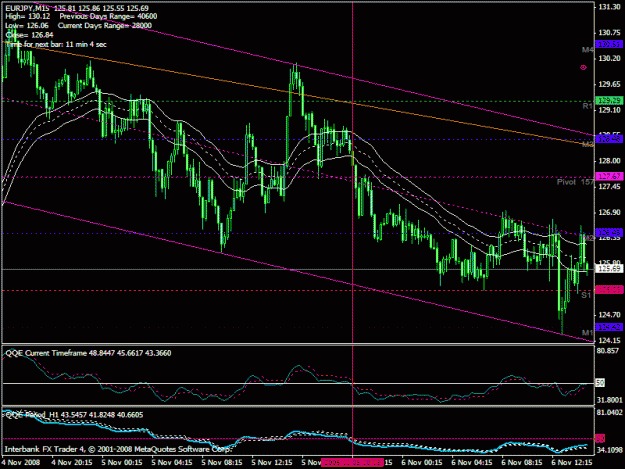
Task: Click the '4 Nov 2008' time axis label
Action: coord(21,462)
